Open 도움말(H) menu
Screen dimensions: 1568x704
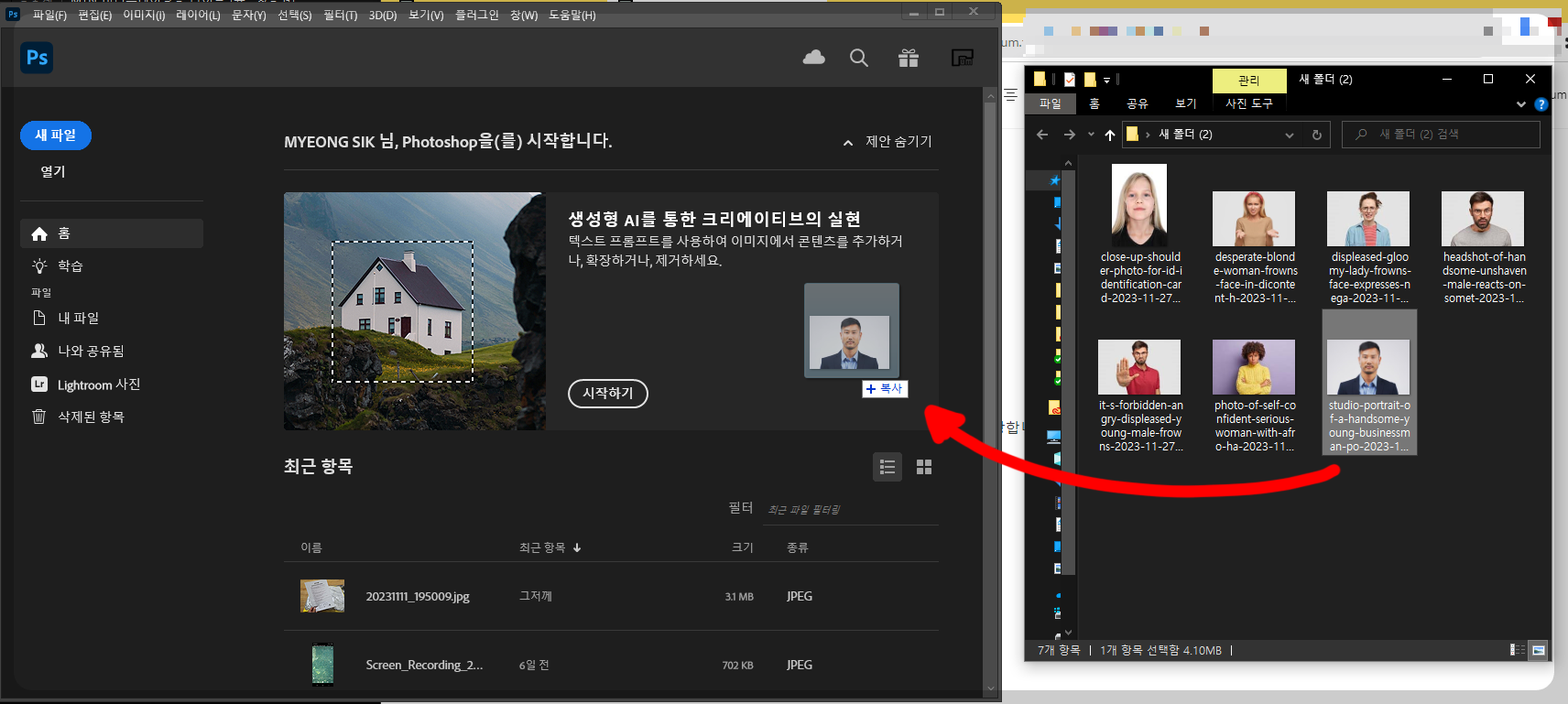pos(572,16)
